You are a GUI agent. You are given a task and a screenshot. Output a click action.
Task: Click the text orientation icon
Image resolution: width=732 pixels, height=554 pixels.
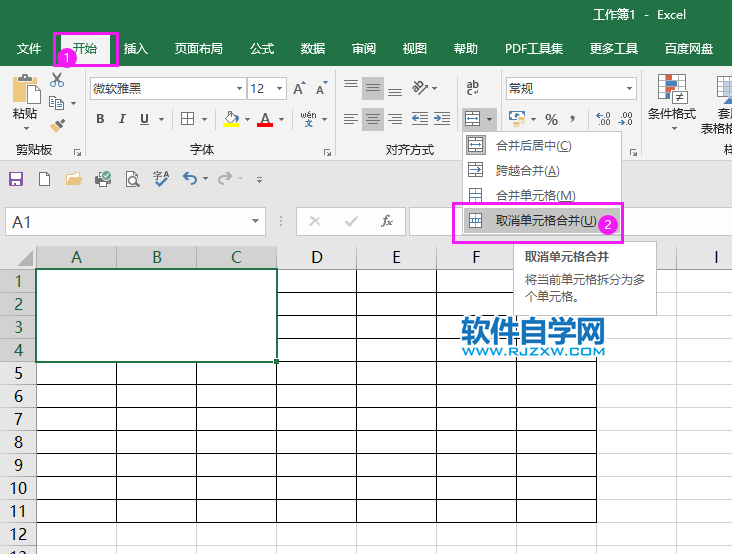coord(420,88)
